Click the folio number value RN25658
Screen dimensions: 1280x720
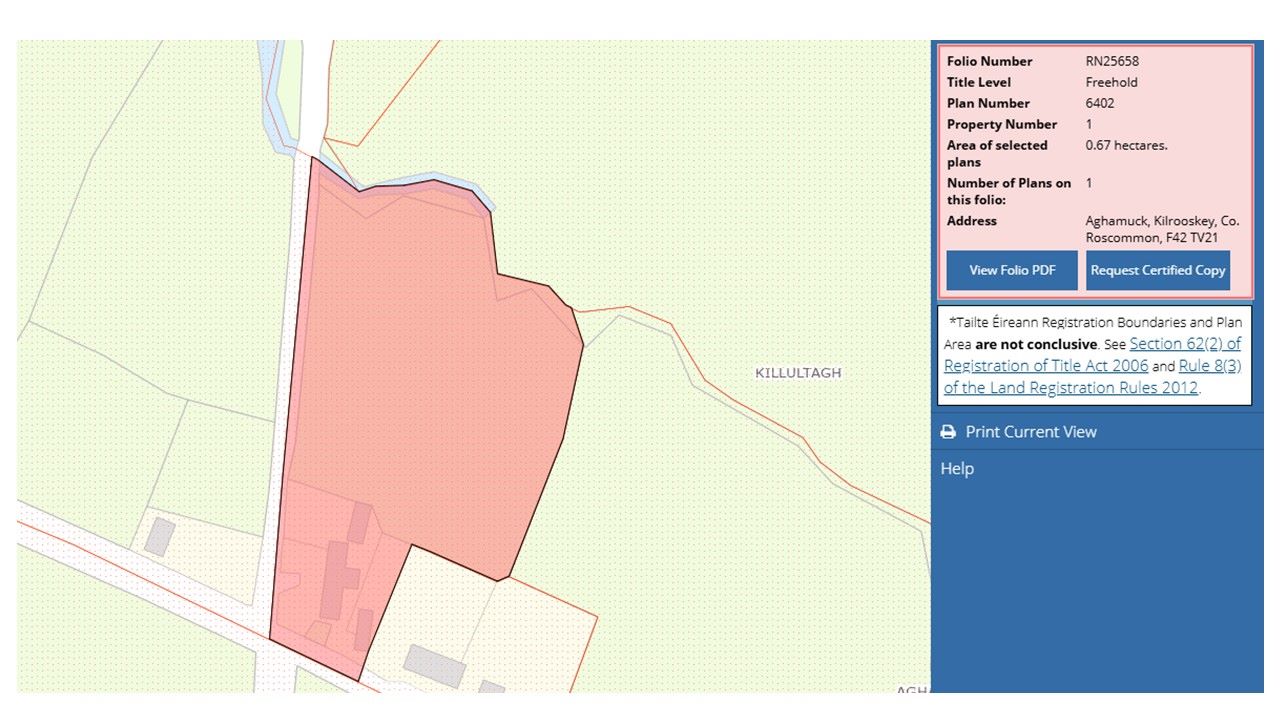point(1112,61)
